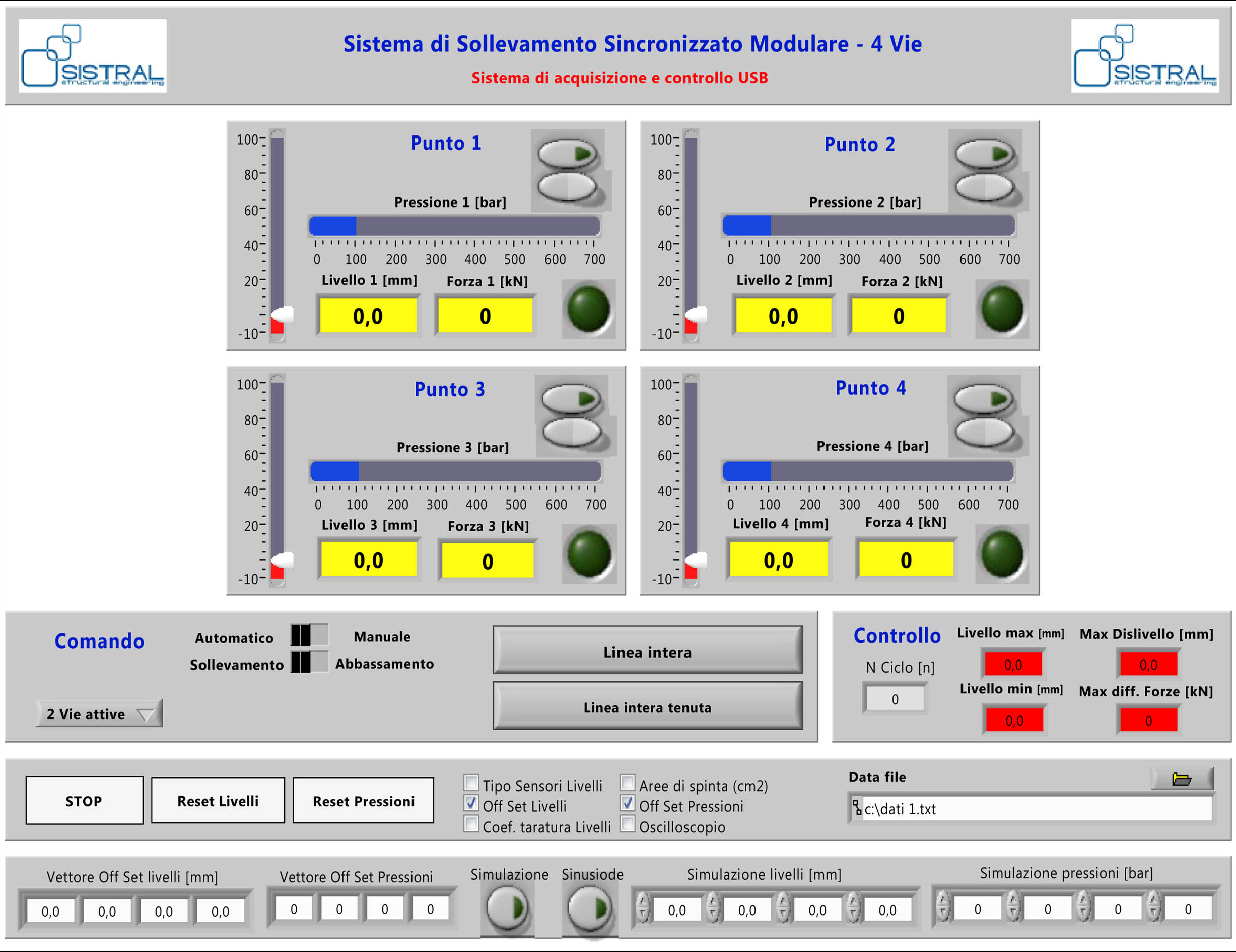Click the STOP button
Screen dimensions: 1236x952
pyautogui.click(x=84, y=800)
